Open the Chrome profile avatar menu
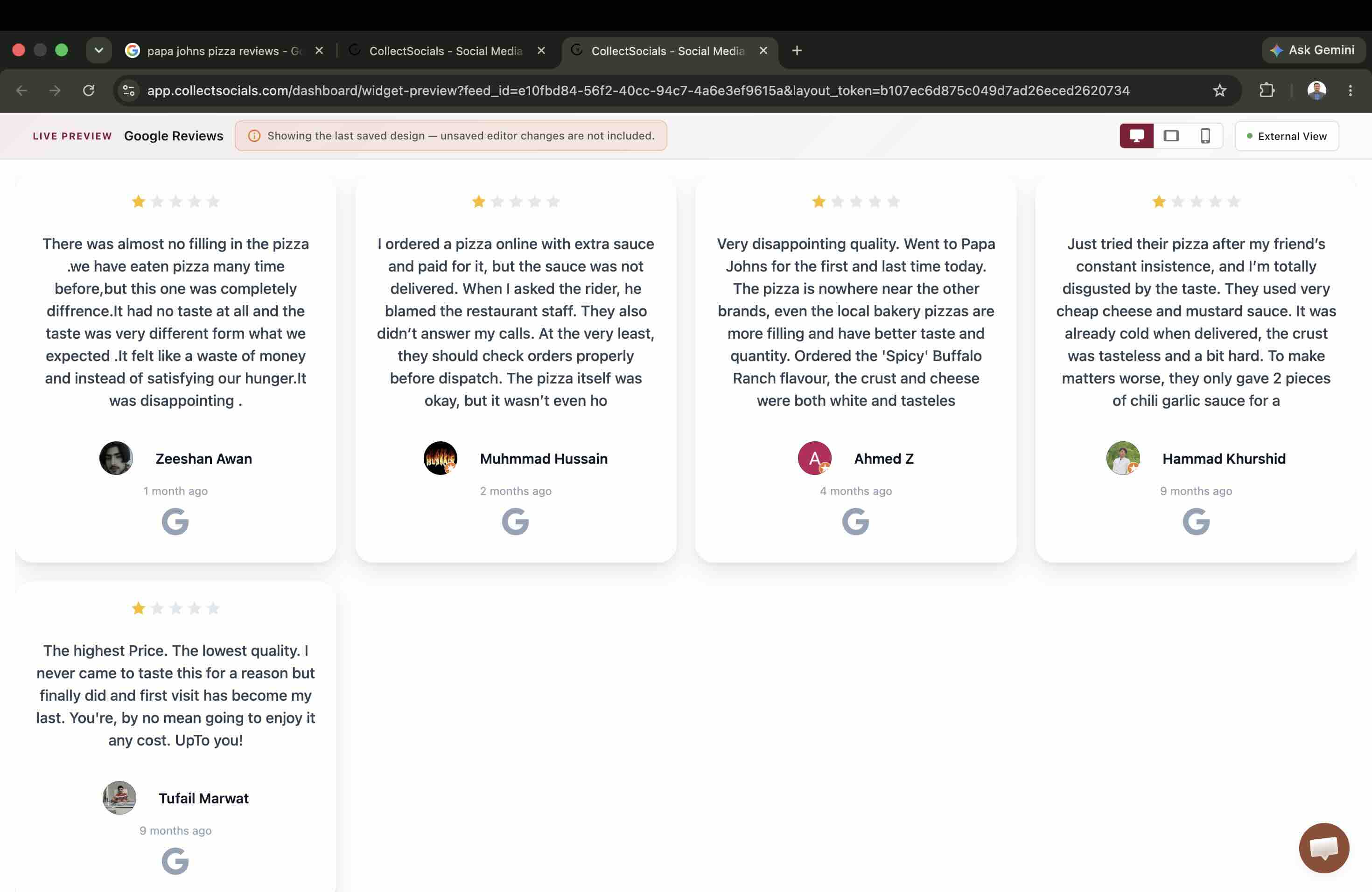 click(x=1316, y=91)
